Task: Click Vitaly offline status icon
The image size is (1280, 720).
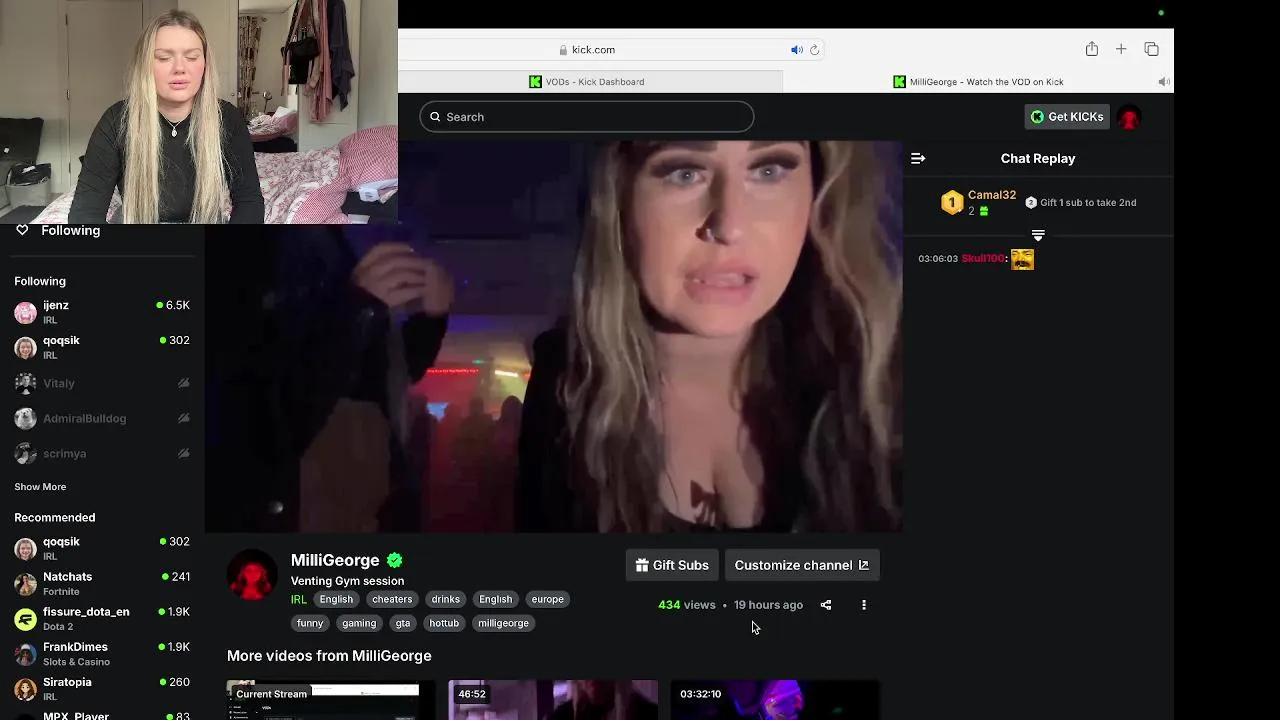Action: coord(183,383)
